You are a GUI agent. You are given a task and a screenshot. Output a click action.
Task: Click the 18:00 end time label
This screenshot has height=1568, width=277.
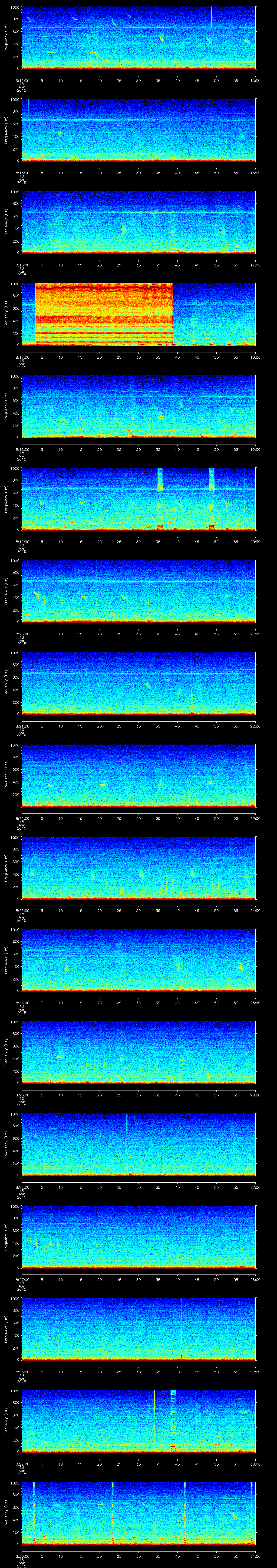coord(256,357)
